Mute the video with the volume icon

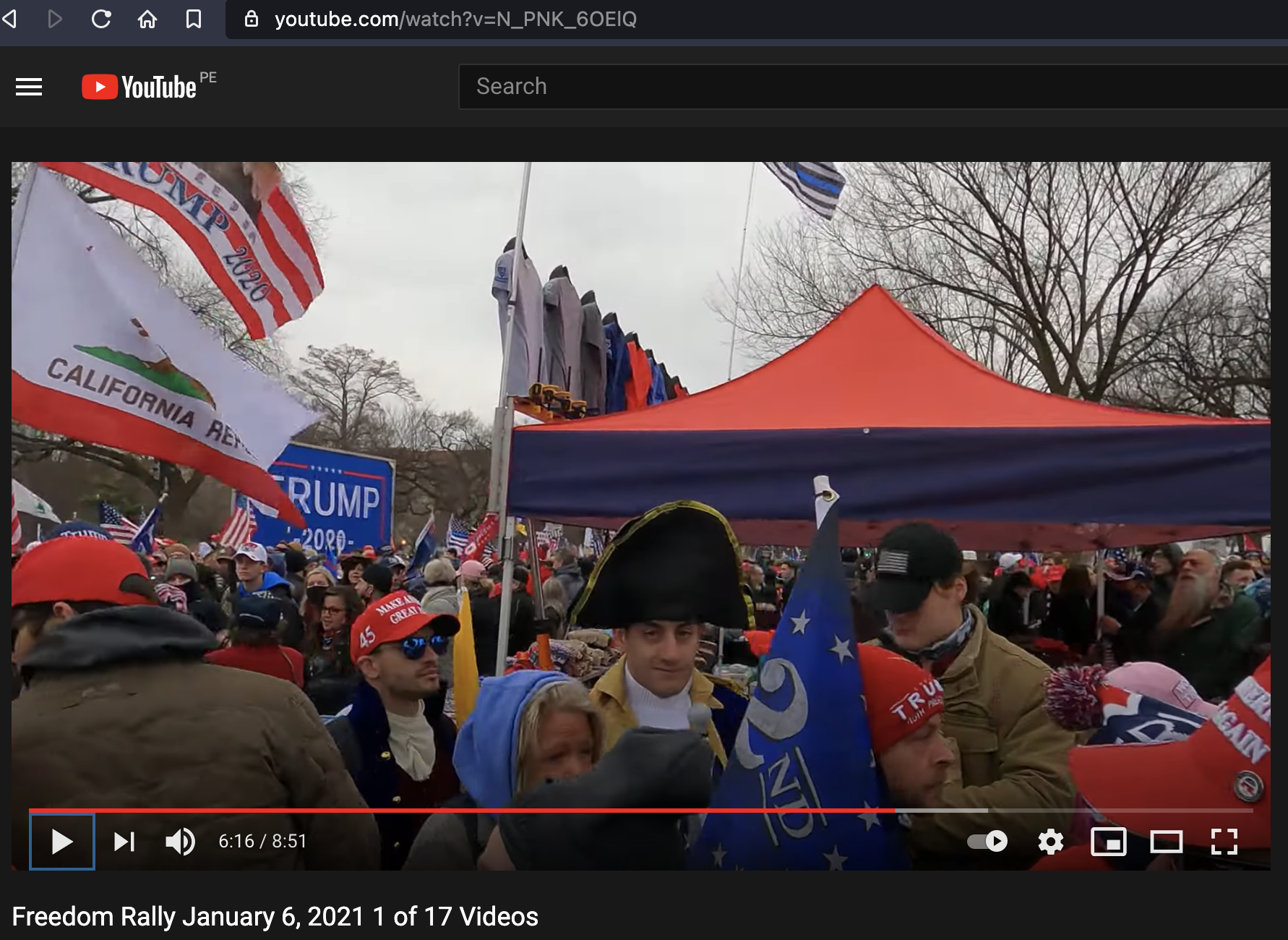click(181, 842)
